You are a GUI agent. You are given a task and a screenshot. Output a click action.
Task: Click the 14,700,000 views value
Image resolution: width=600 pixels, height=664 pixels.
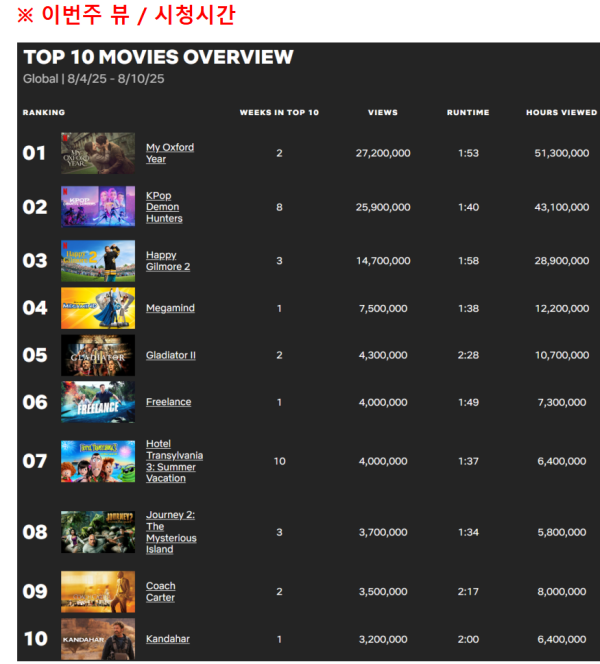click(383, 260)
